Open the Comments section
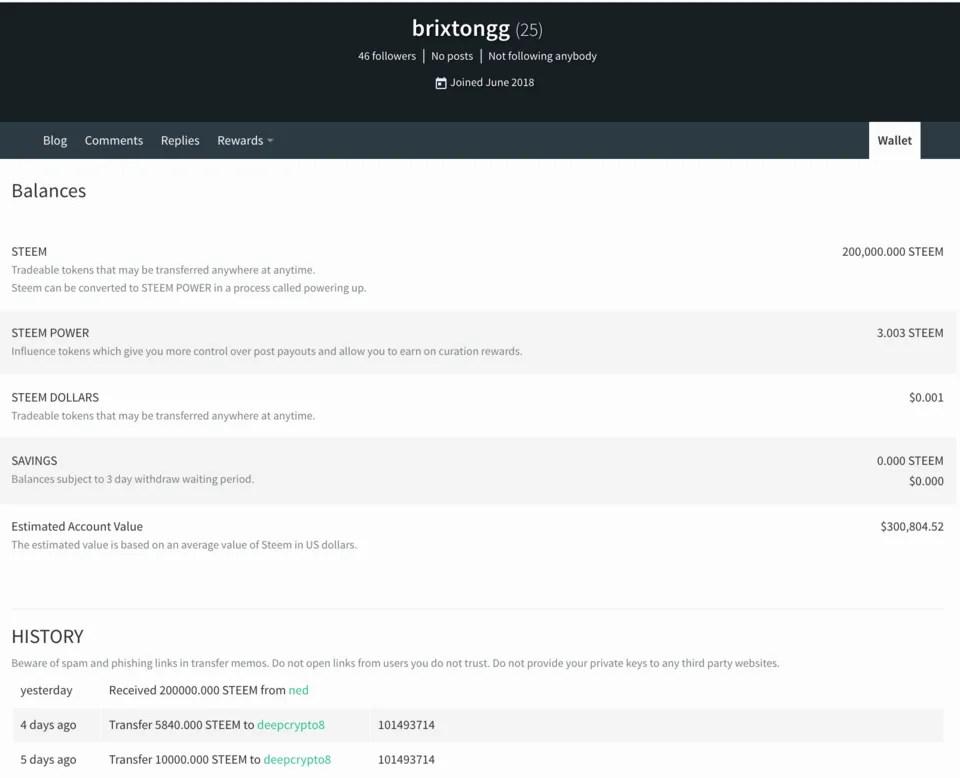 (113, 140)
